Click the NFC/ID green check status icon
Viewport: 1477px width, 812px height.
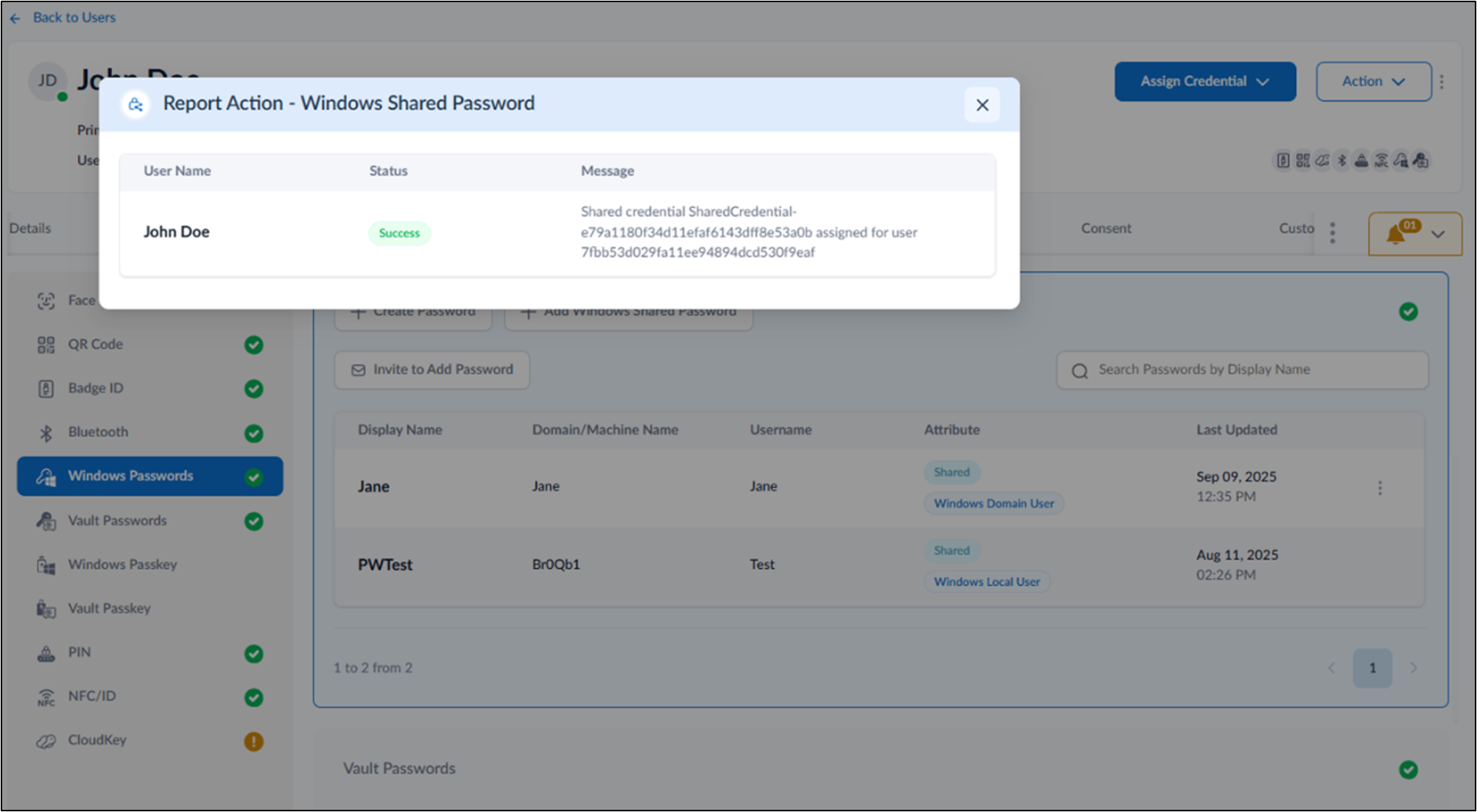coord(253,697)
